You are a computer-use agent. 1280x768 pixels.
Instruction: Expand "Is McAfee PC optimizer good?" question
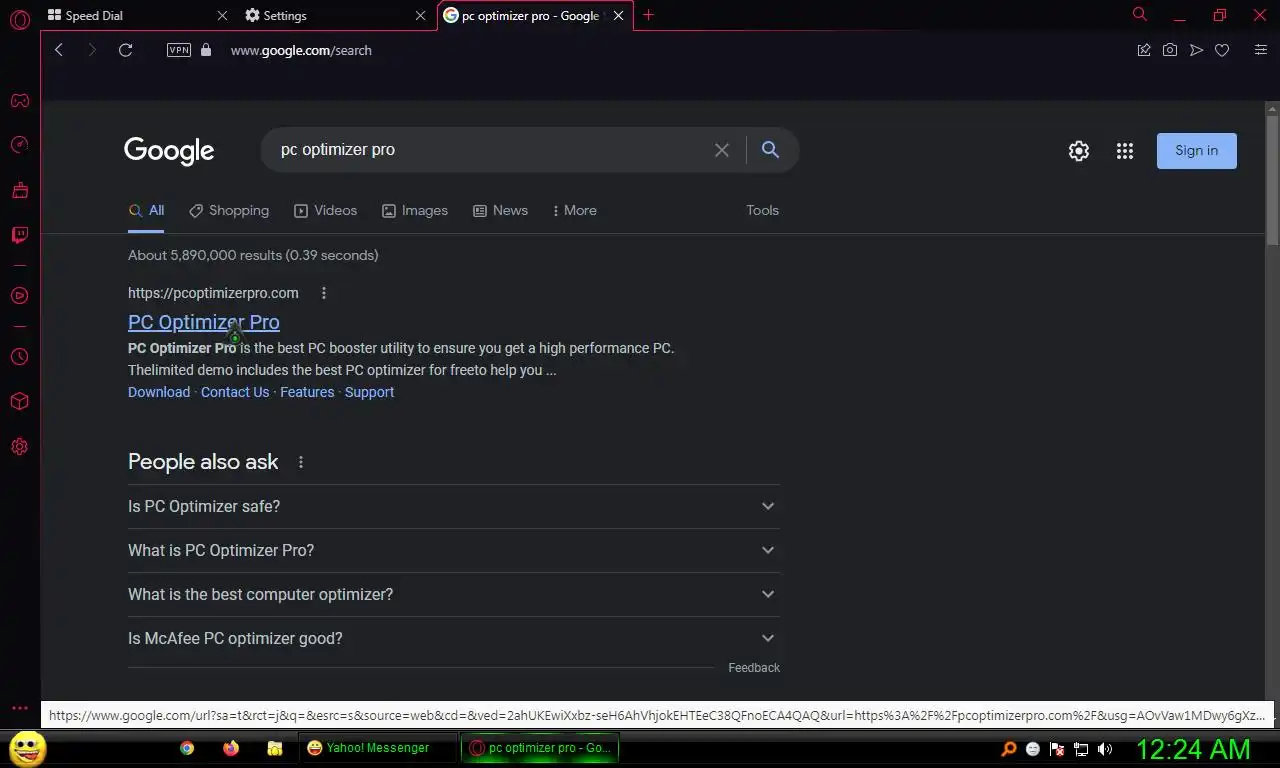454,638
